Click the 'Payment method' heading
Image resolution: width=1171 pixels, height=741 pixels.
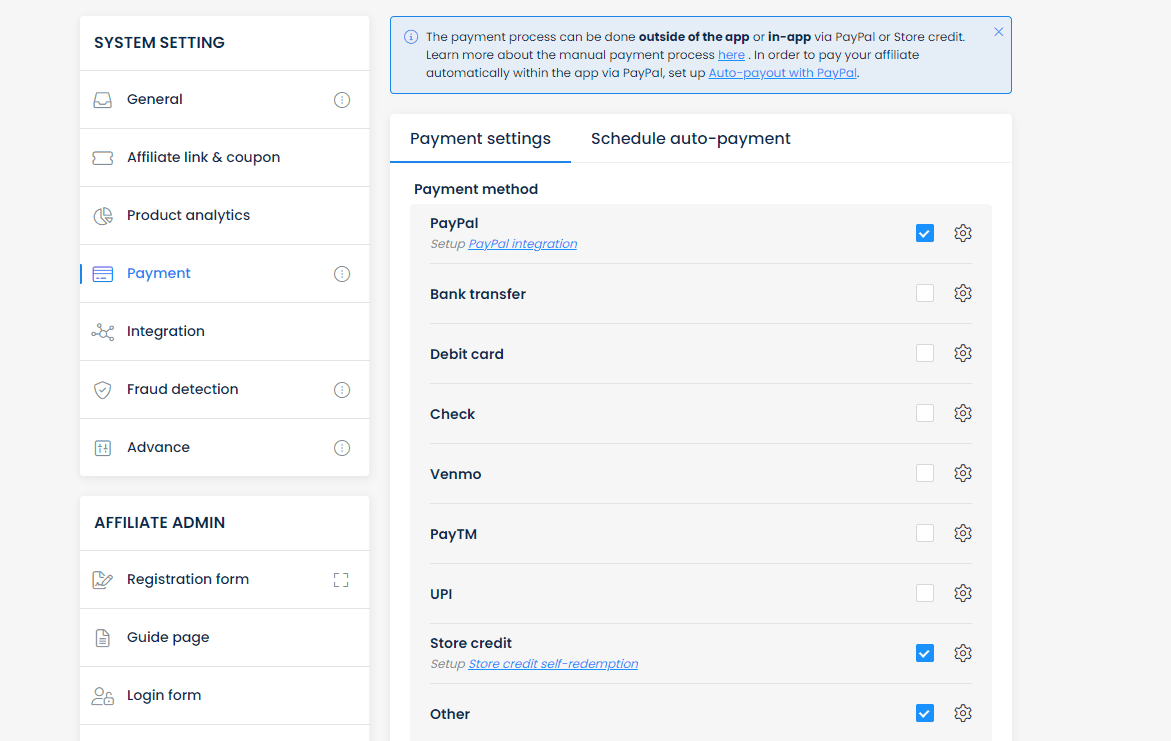[x=476, y=190]
